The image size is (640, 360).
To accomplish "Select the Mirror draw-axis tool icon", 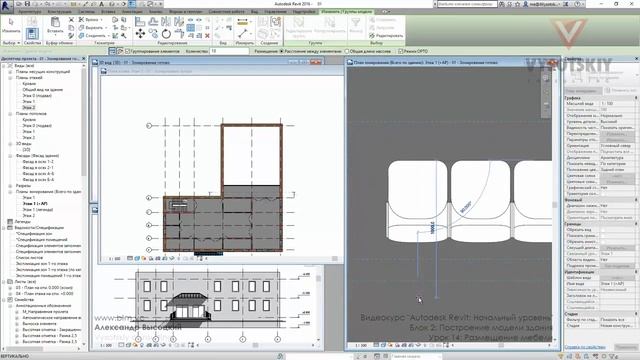I will [179, 21].
